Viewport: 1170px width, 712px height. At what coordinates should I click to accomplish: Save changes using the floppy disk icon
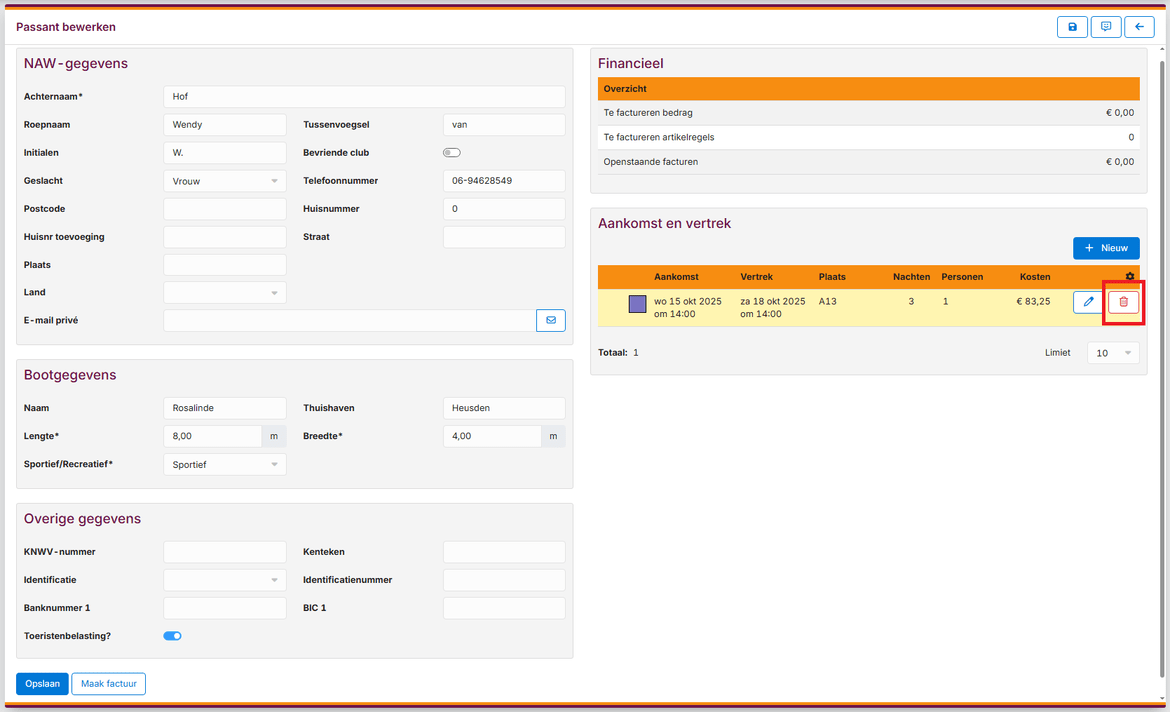click(1072, 27)
